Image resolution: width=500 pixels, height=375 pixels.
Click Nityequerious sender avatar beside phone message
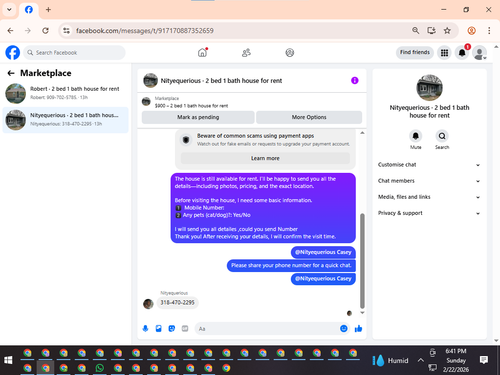(x=148, y=304)
